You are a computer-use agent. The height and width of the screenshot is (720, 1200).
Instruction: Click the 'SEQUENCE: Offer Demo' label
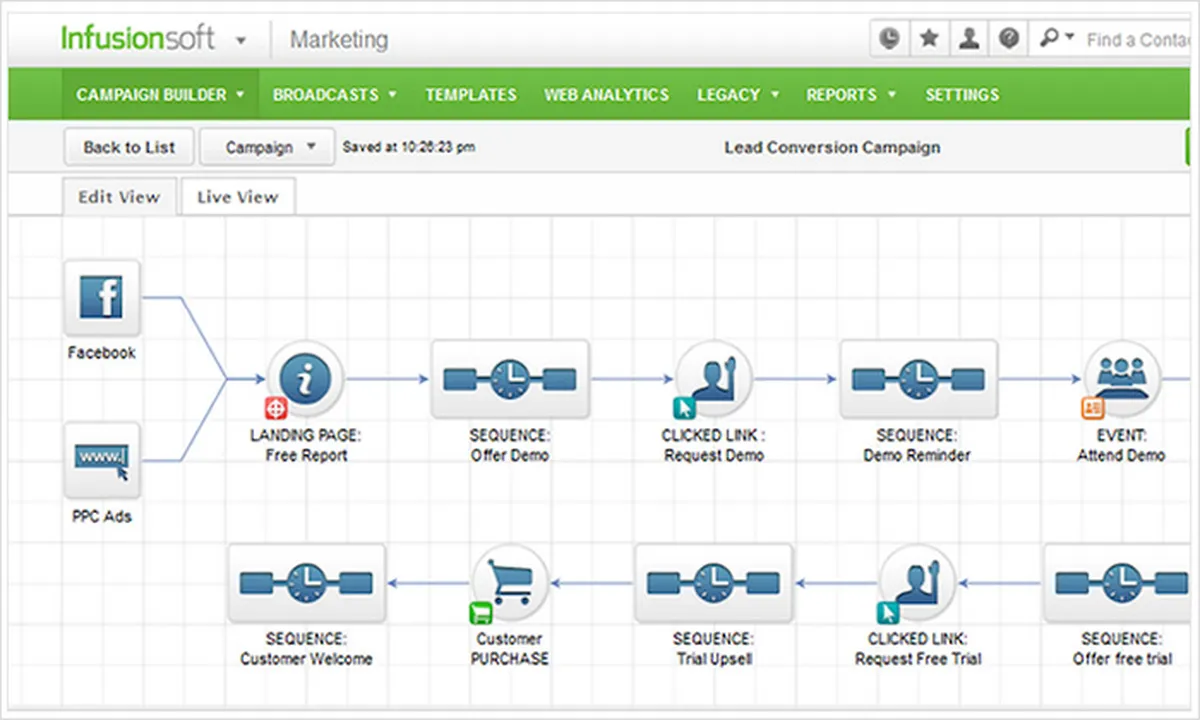coord(510,445)
